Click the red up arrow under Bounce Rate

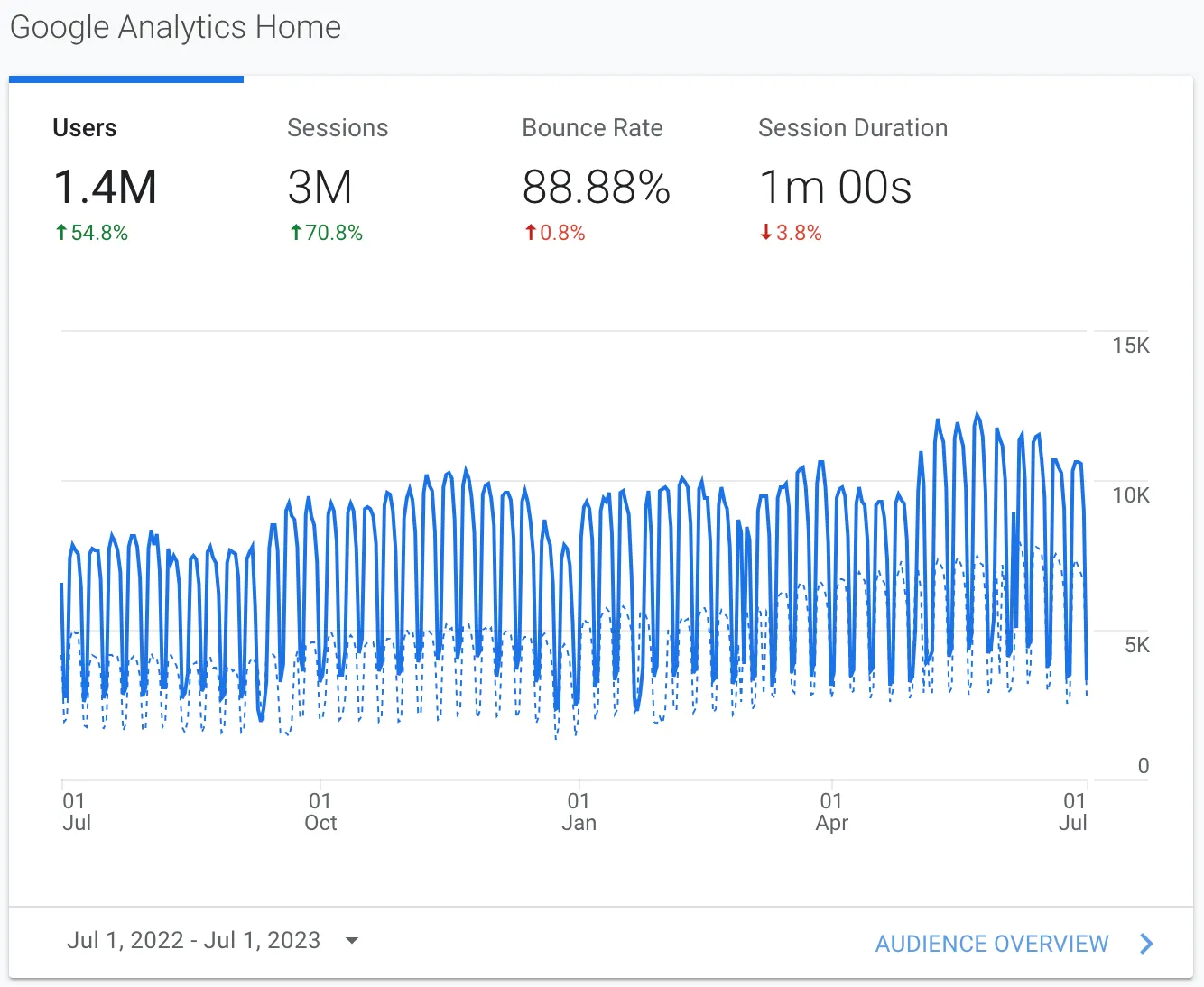coord(531,233)
